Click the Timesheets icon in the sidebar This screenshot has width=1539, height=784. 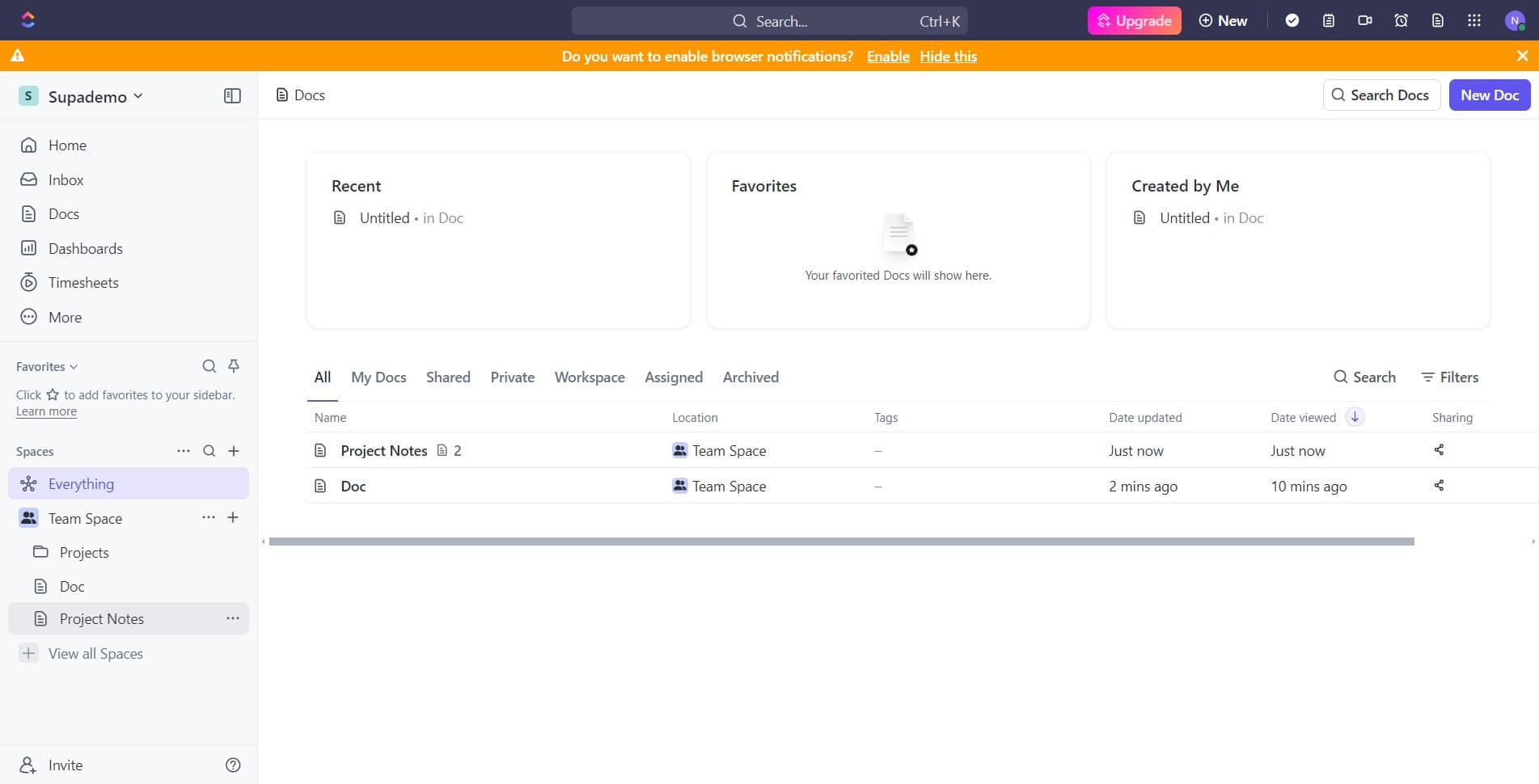coord(28,282)
